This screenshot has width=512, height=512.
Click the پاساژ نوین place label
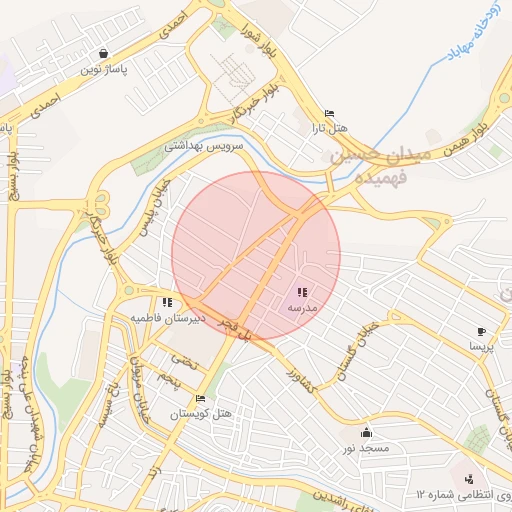pos(104,70)
